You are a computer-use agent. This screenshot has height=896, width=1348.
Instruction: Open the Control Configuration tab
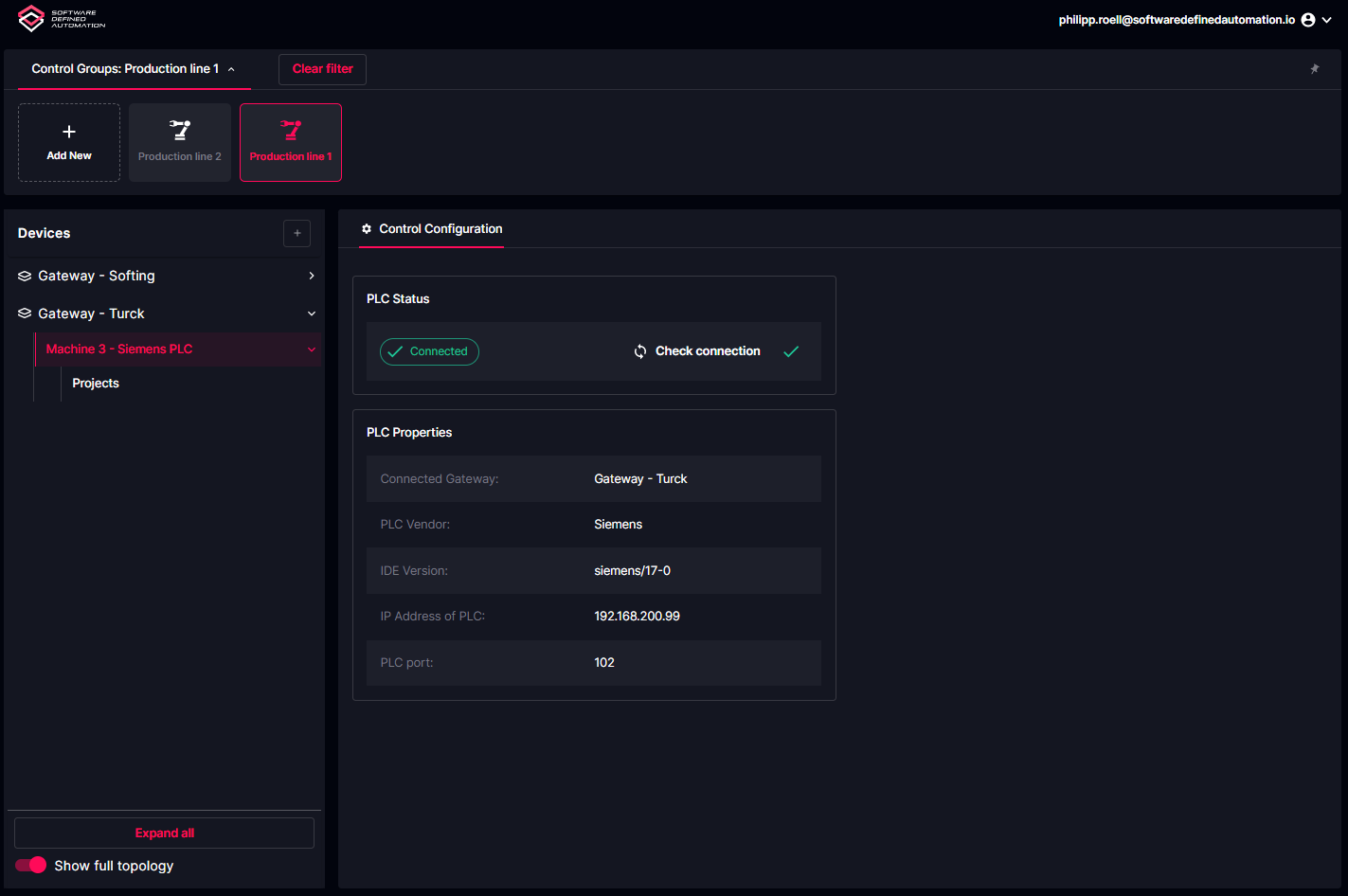click(x=431, y=229)
